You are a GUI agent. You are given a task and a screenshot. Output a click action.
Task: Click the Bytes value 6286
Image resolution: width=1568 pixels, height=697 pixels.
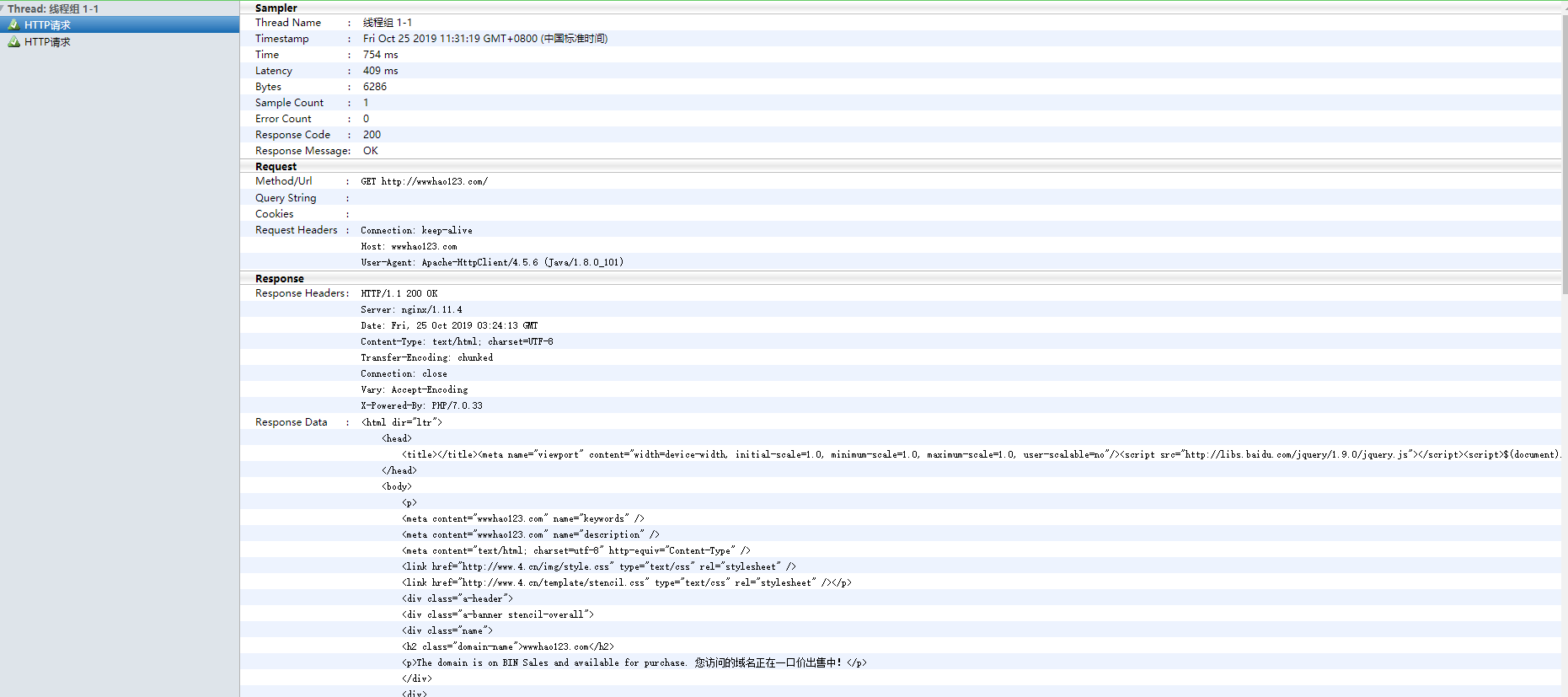[x=375, y=87]
